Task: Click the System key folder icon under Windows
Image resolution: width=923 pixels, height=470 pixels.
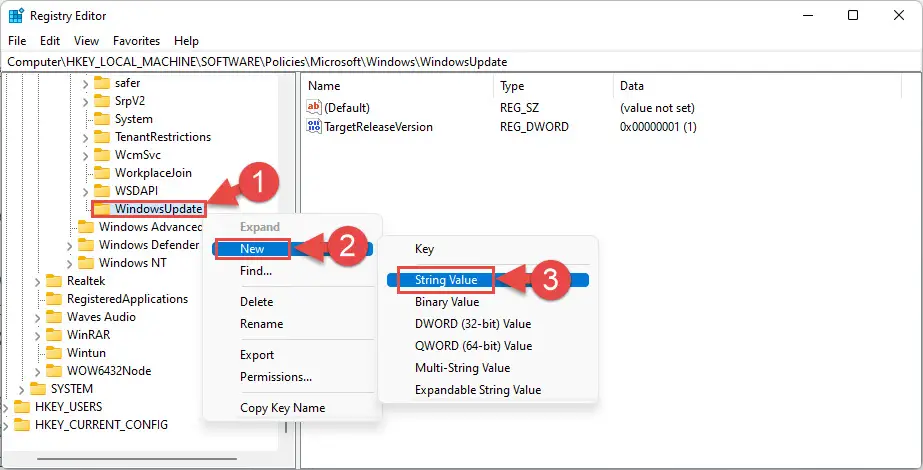Action: click(102, 119)
